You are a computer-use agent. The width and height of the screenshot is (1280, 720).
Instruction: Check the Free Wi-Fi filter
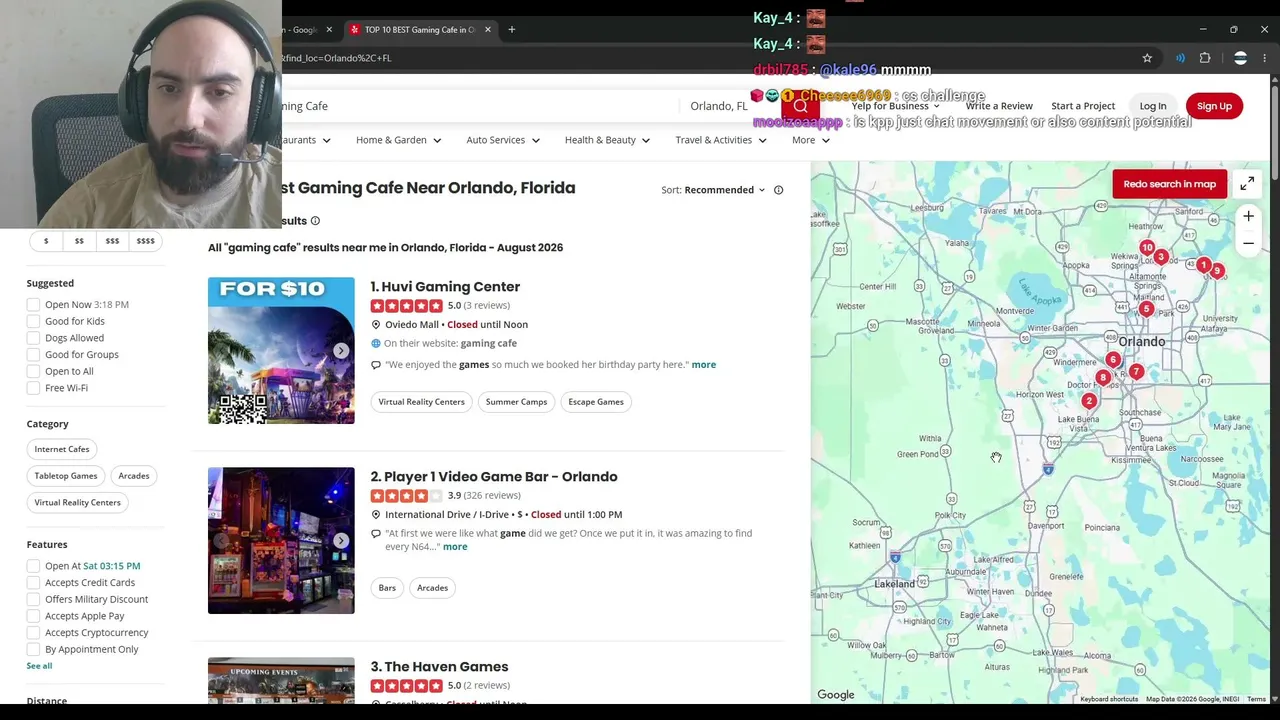click(x=33, y=388)
